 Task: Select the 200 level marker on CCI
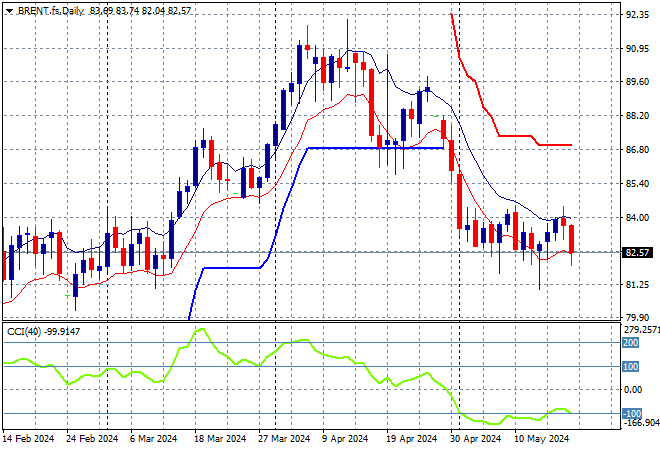tap(631, 343)
